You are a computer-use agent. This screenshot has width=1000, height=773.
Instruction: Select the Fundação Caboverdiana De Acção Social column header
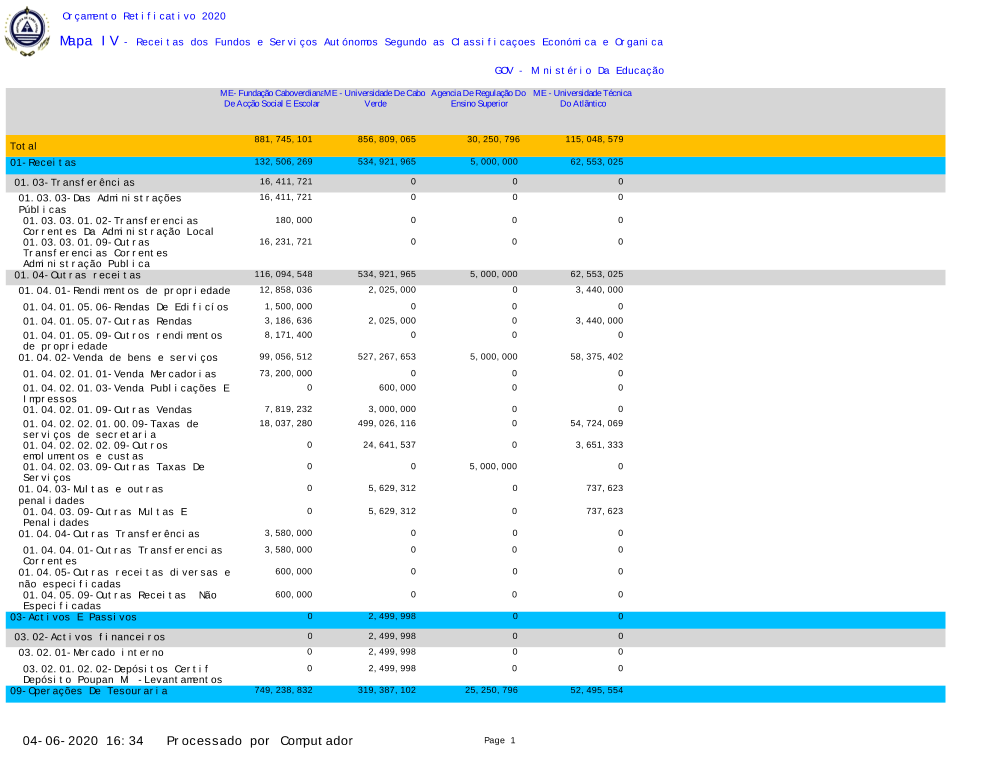point(271,98)
